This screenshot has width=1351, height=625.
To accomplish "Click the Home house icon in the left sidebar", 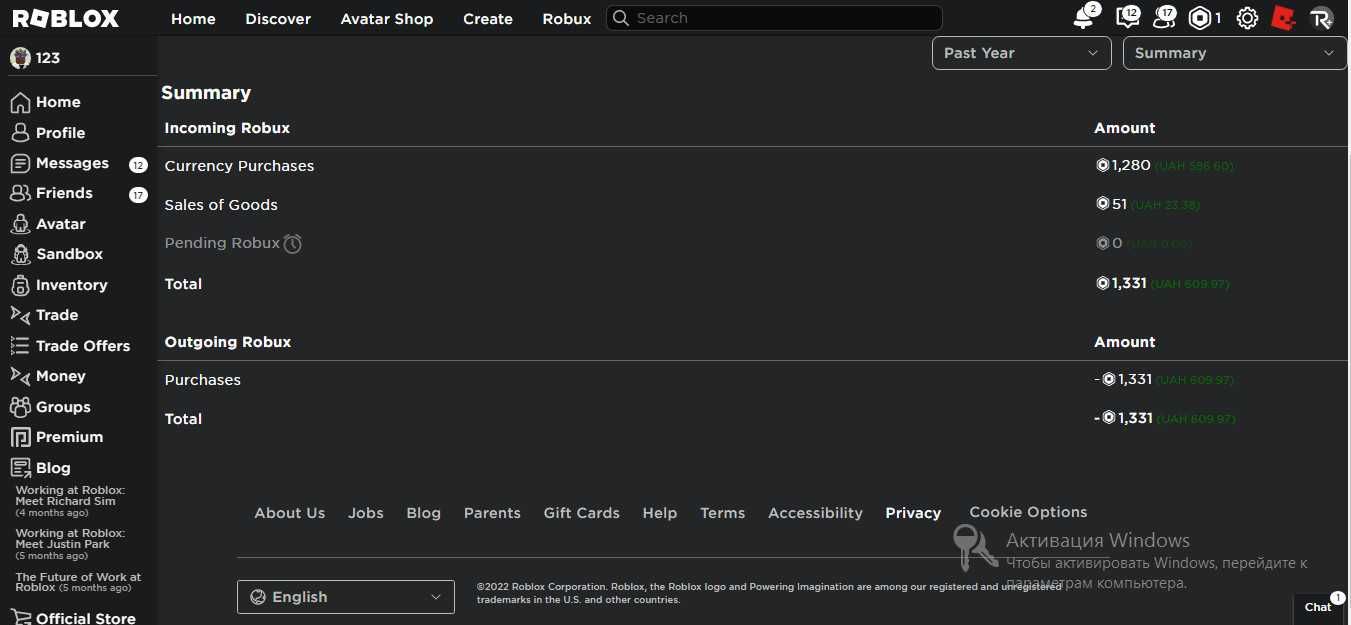I will coord(20,102).
